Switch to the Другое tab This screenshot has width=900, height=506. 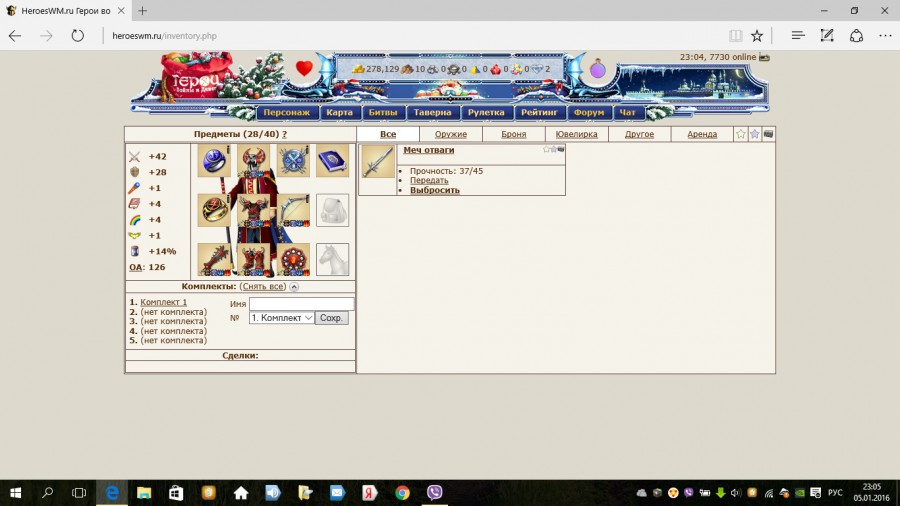pos(639,134)
